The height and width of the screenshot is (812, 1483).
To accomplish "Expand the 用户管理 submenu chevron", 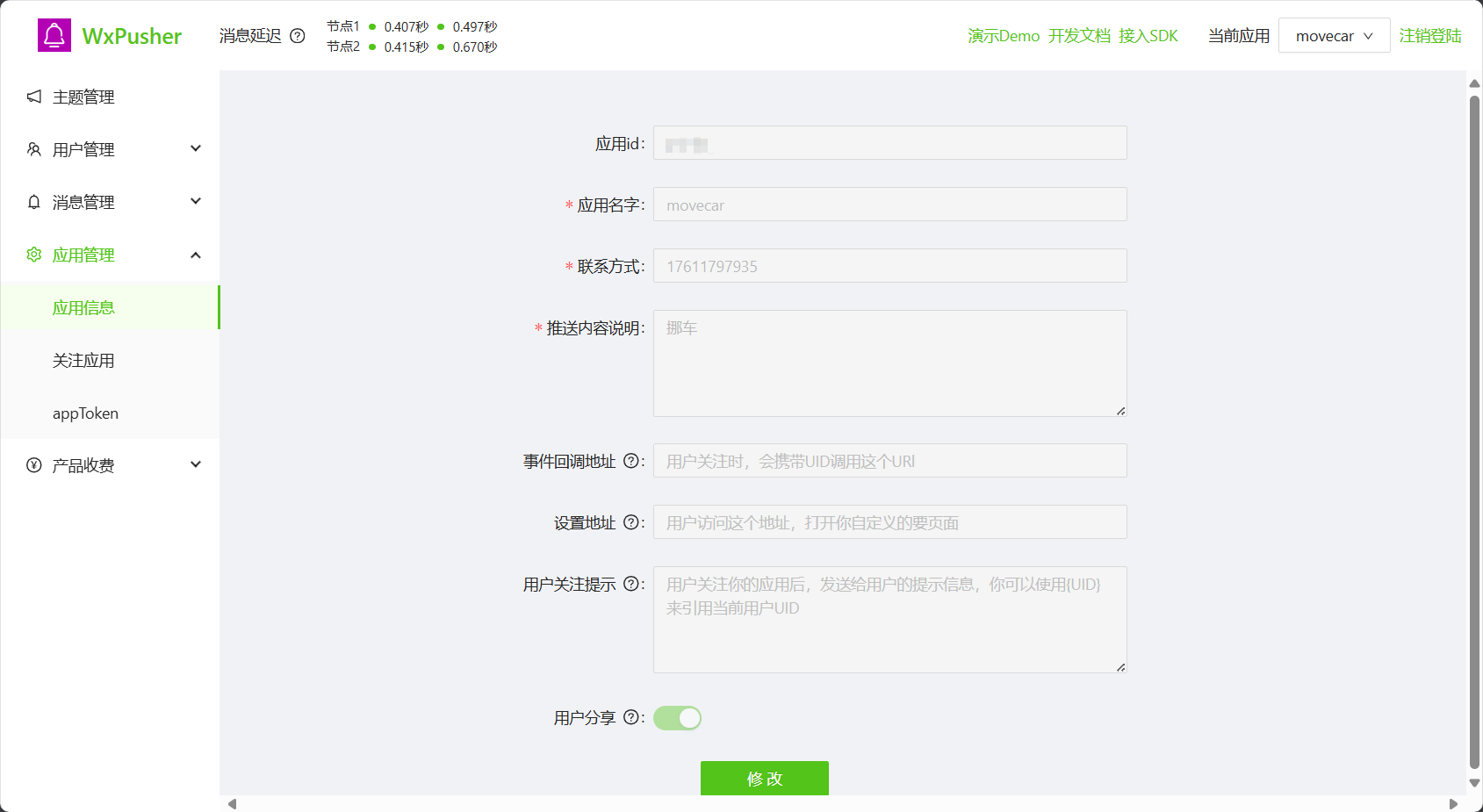I will 196,149.
